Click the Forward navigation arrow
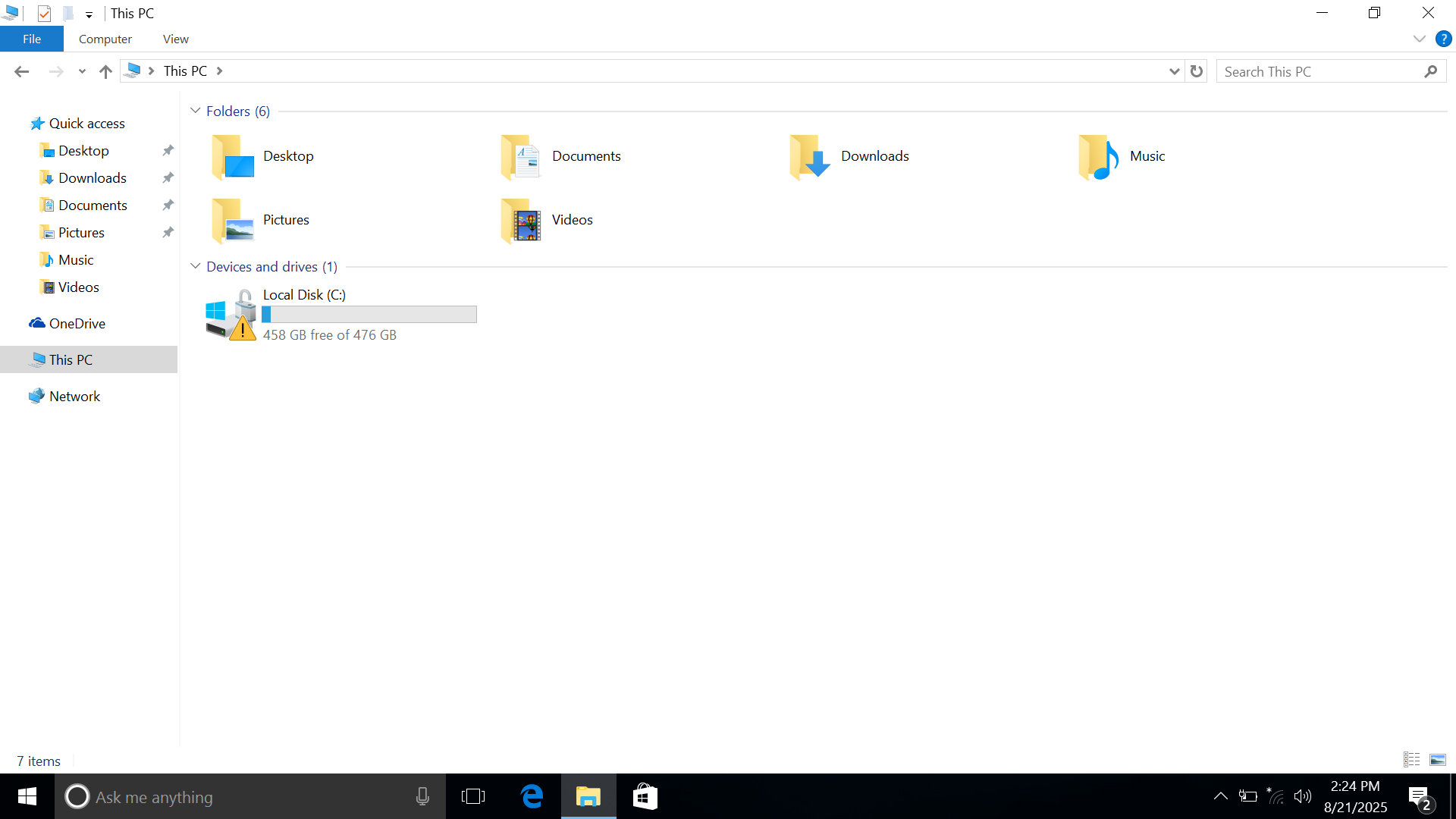The height and width of the screenshot is (819, 1456). 56,71
